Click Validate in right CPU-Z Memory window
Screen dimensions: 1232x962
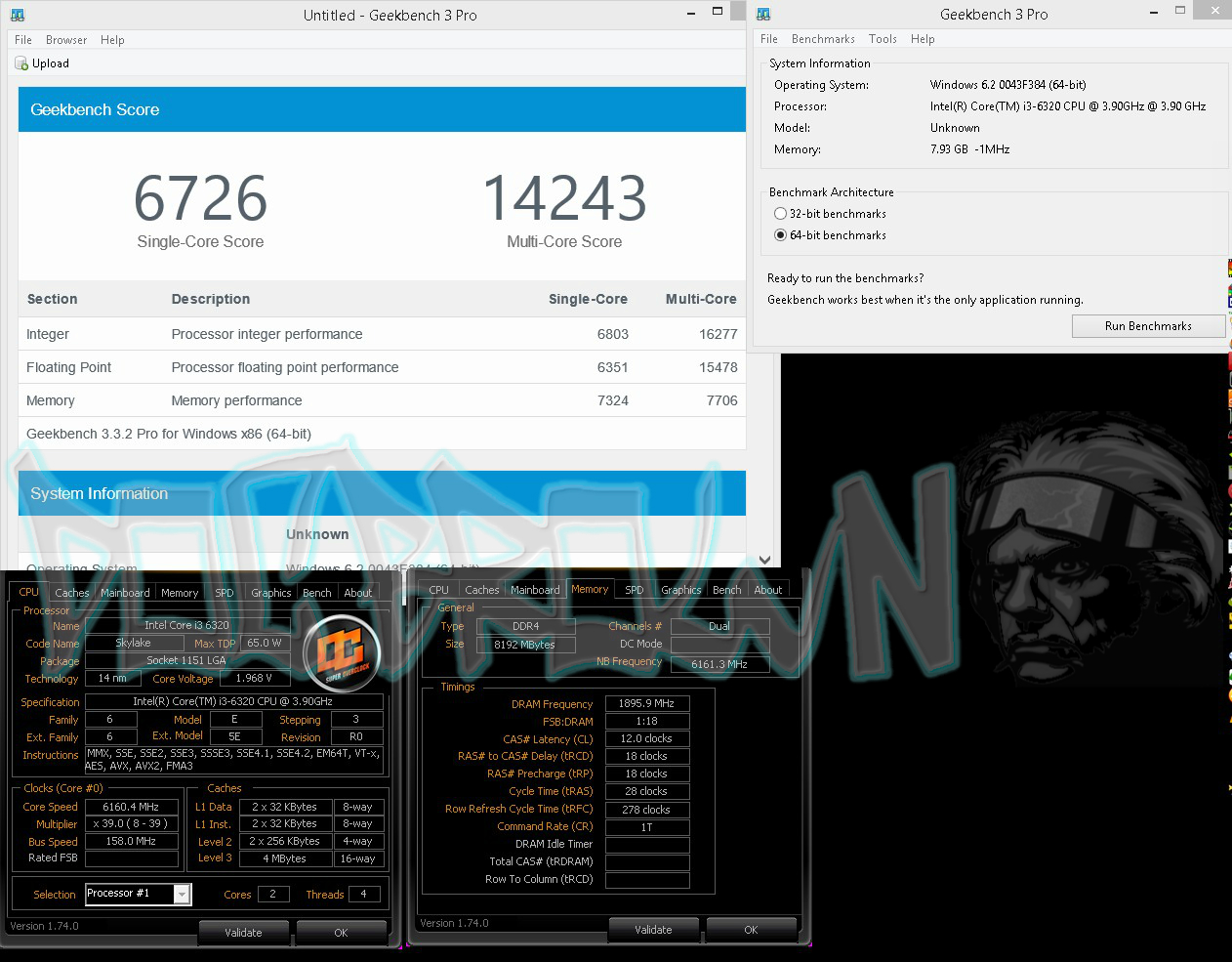[x=653, y=930]
